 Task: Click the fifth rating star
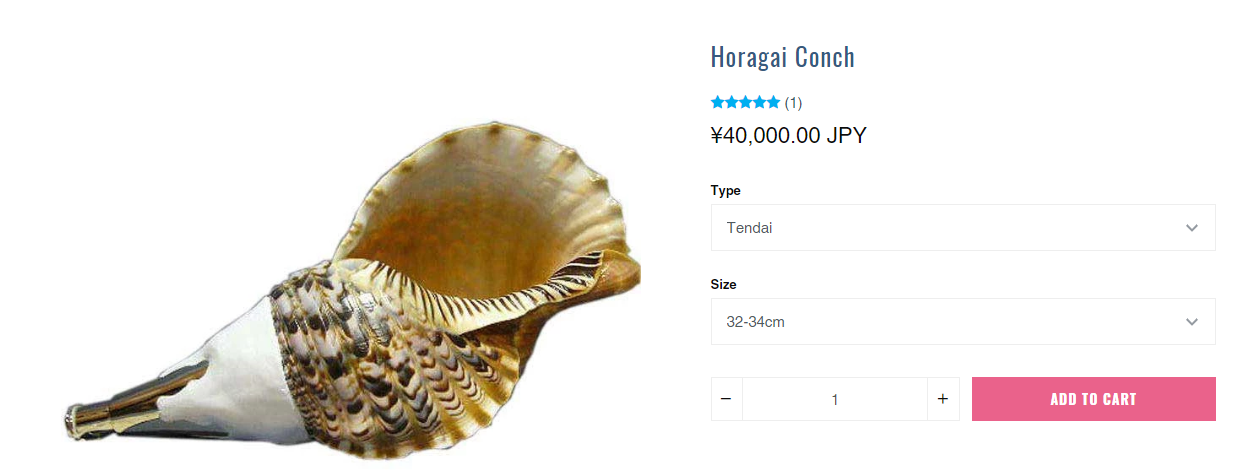773,102
